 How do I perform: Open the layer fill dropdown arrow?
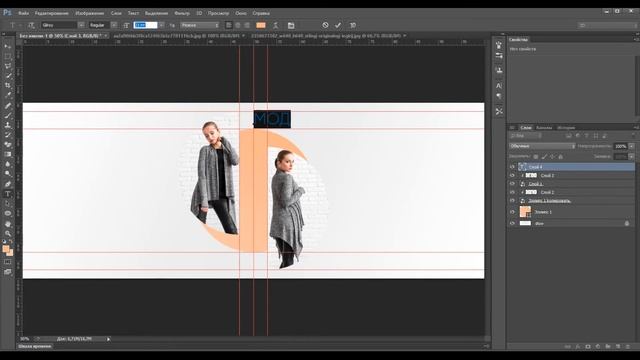632,156
